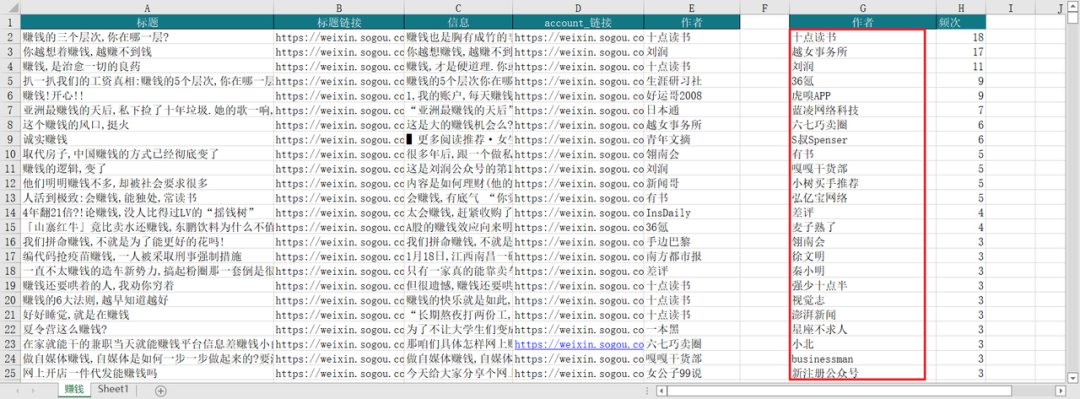Select the 新注册公众号 cell
Image resolution: width=1080 pixels, height=399 pixels.
tap(862, 374)
